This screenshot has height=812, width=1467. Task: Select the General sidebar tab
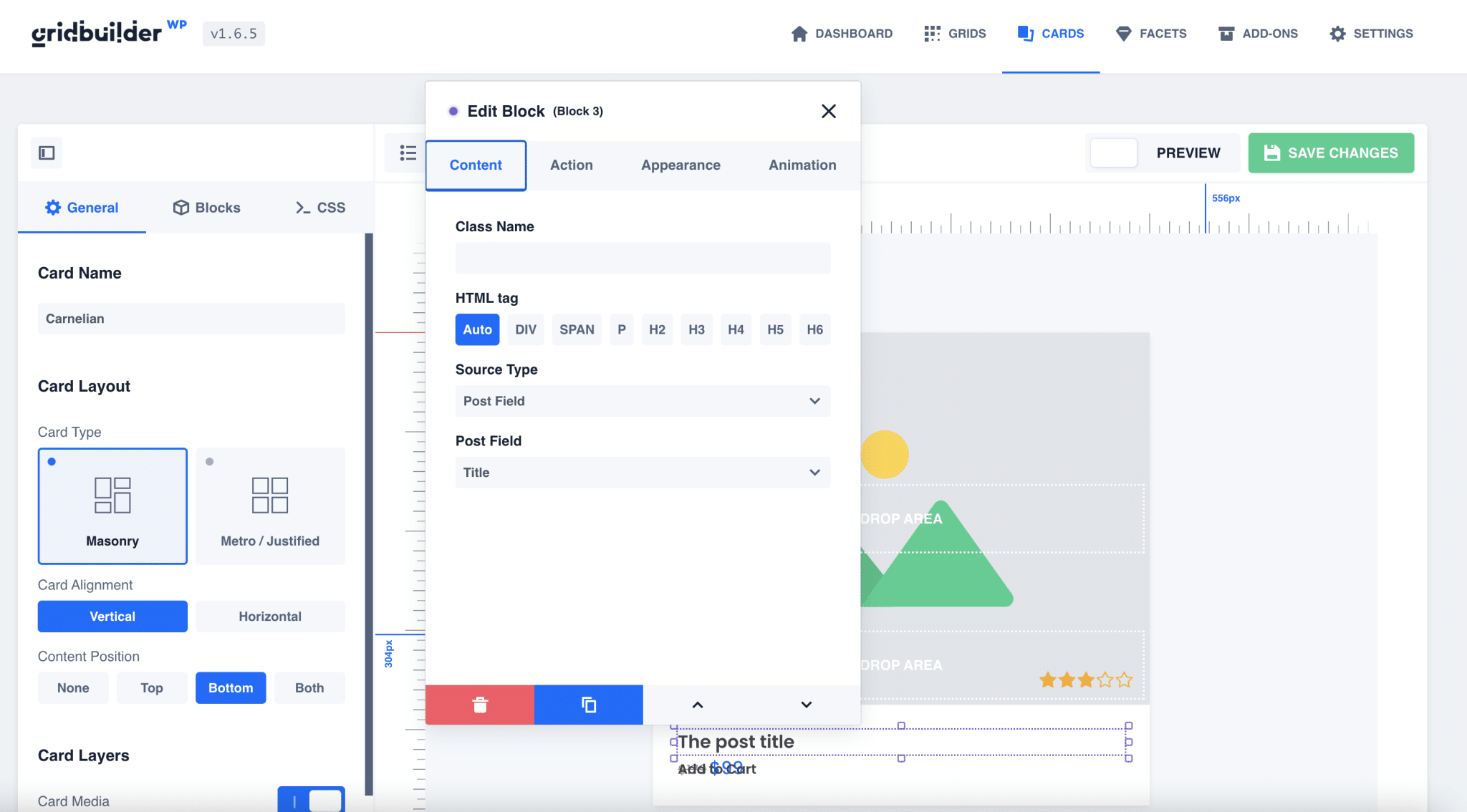tap(82, 208)
